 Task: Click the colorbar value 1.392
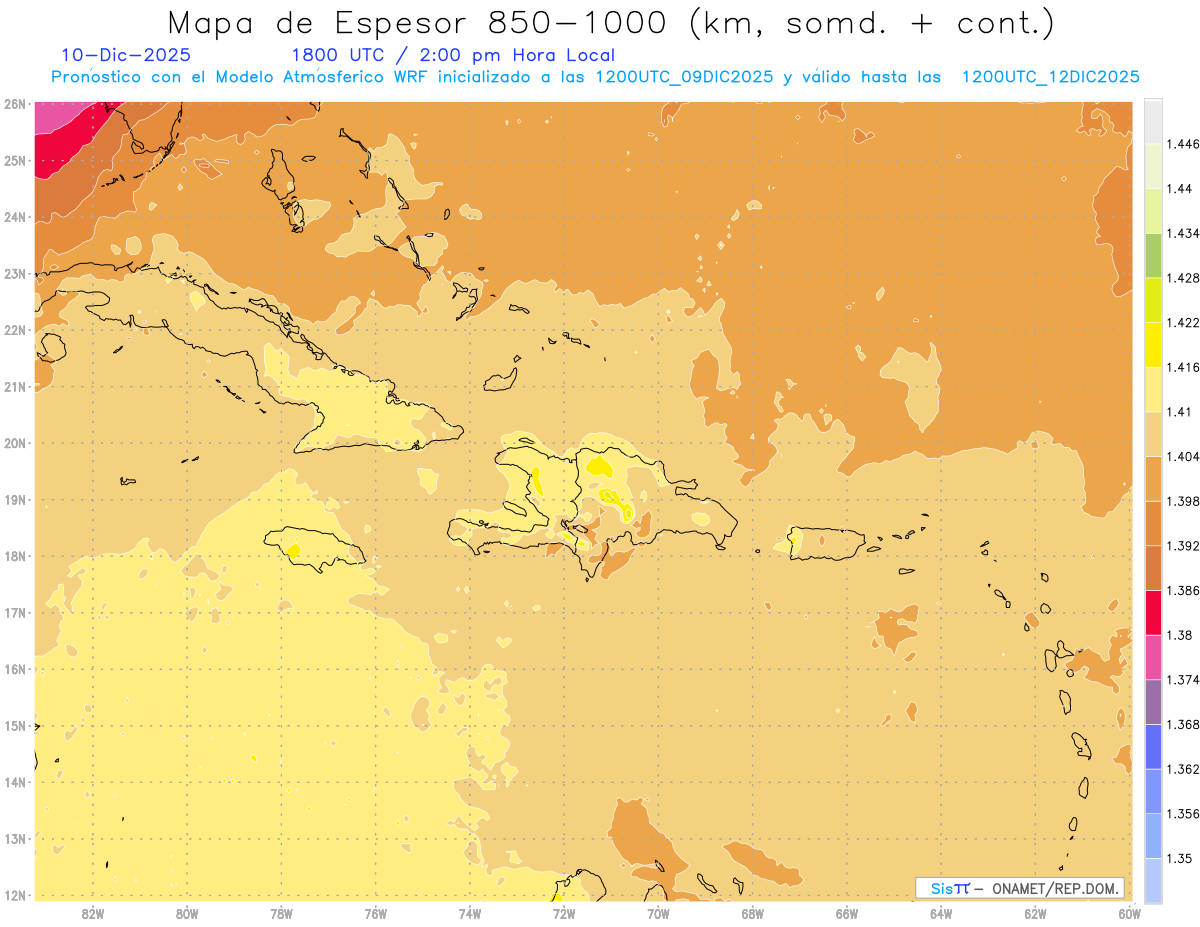1183,546
